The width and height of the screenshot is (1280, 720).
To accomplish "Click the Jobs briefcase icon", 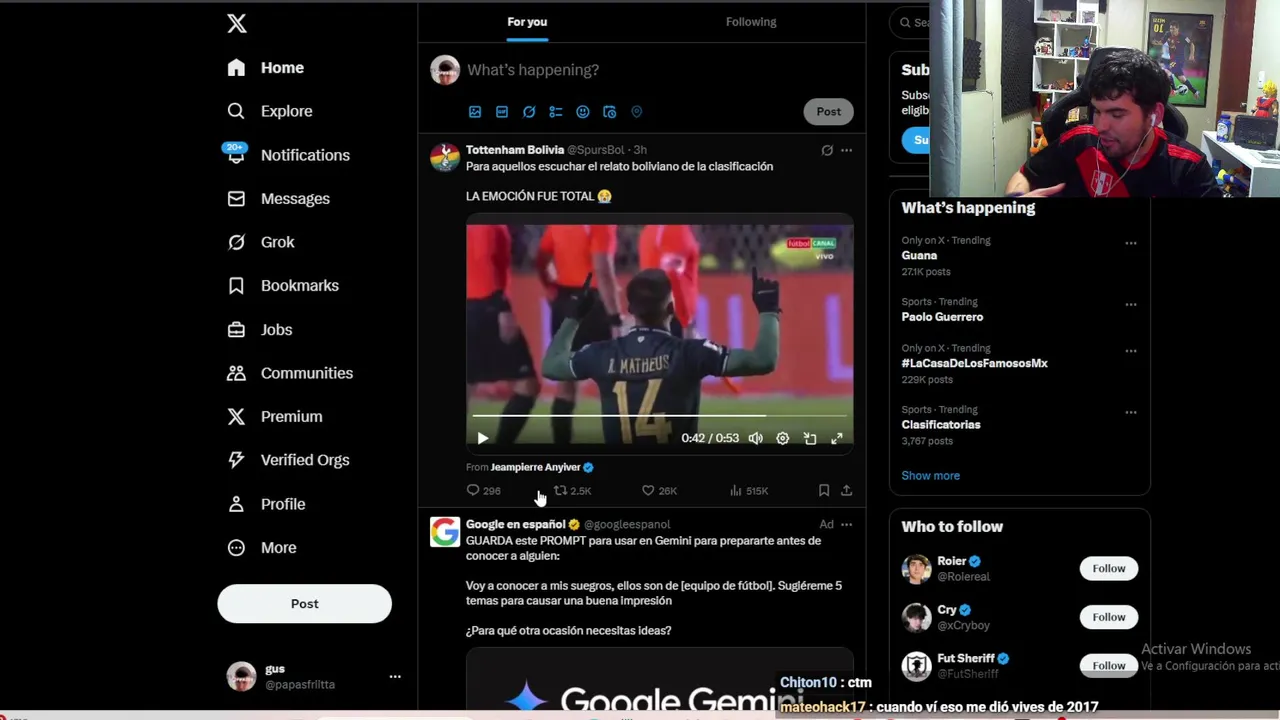I will (x=236, y=329).
